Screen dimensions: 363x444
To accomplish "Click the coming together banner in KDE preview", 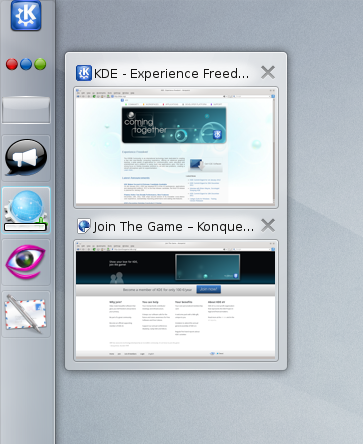I will click(174, 125).
